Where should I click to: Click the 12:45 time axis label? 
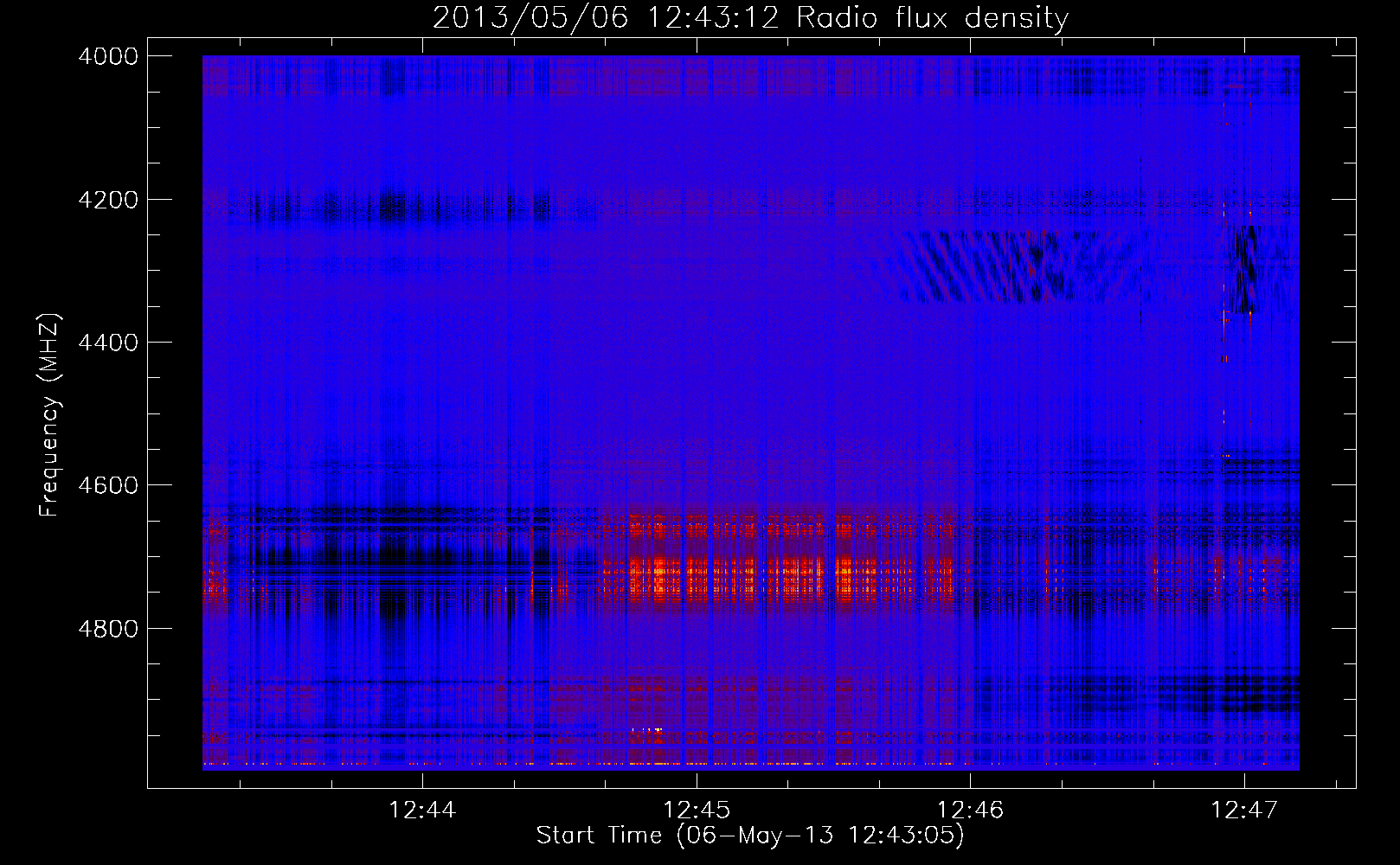(697, 811)
